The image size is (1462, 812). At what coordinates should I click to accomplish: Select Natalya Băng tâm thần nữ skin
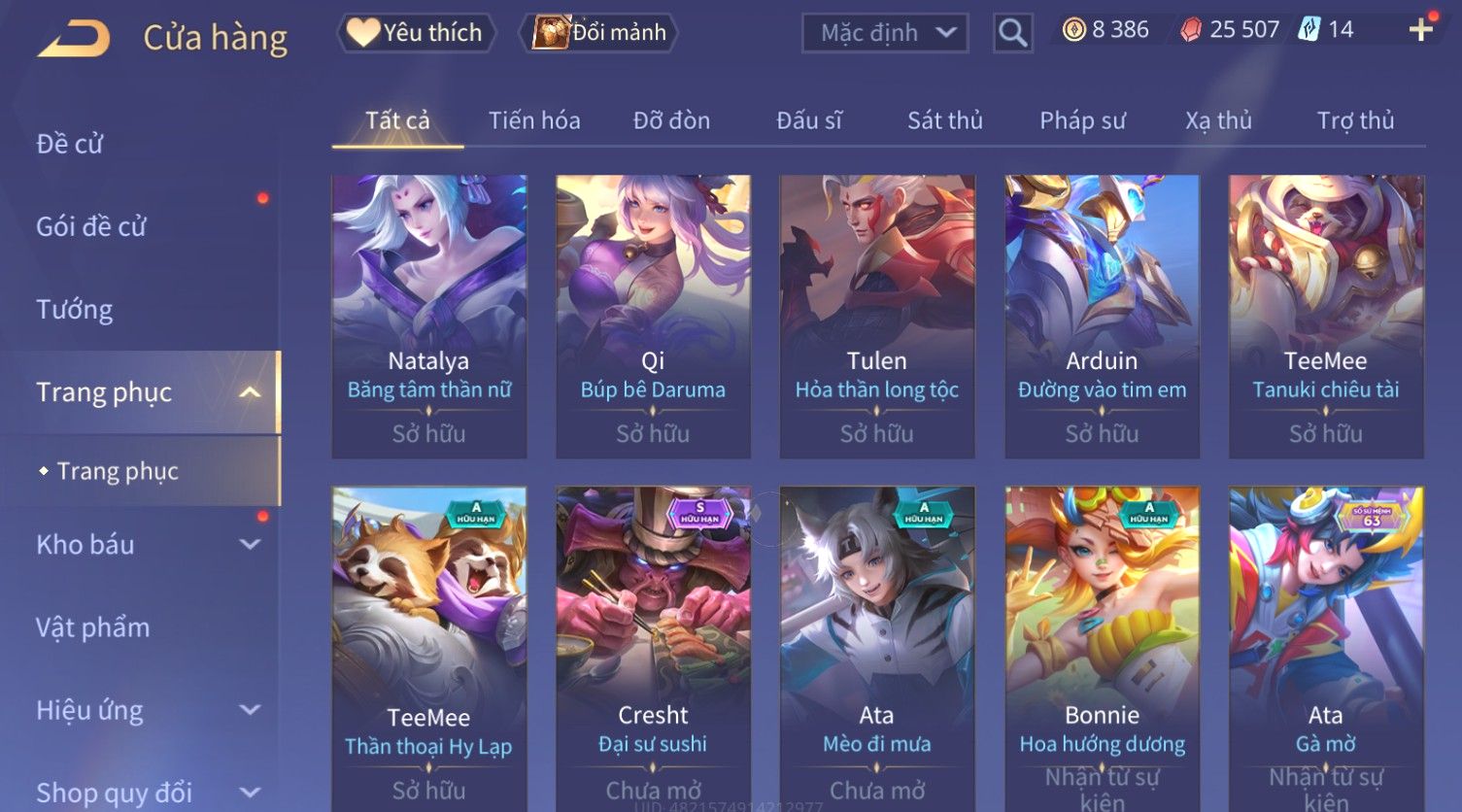(x=428, y=317)
